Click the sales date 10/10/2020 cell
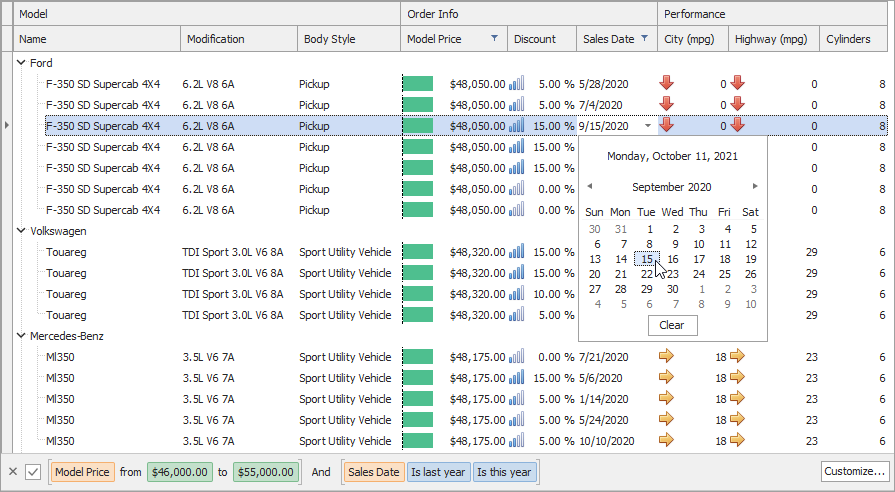Viewport: 895px width, 492px height. click(x=617, y=441)
